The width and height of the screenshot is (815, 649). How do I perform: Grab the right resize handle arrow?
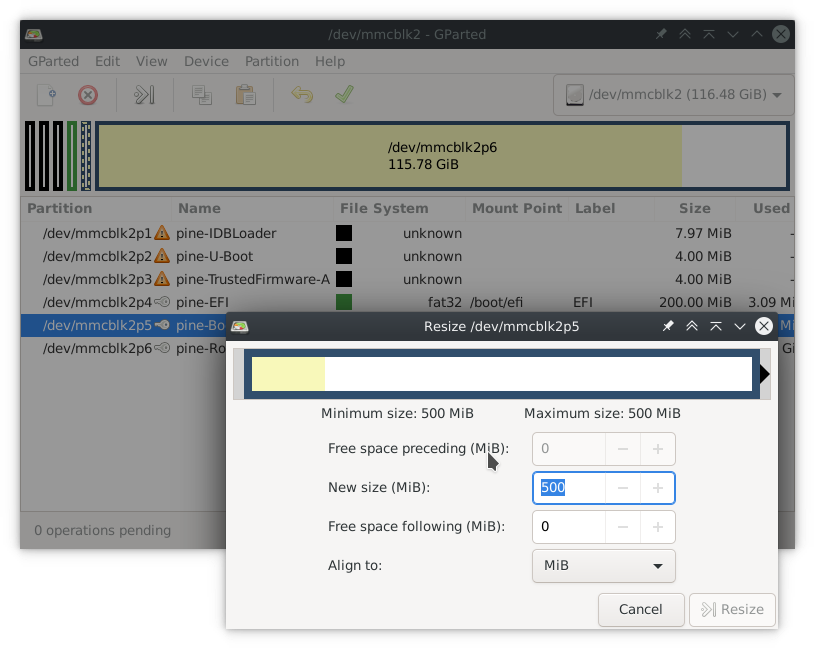click(x=764, y=374)
